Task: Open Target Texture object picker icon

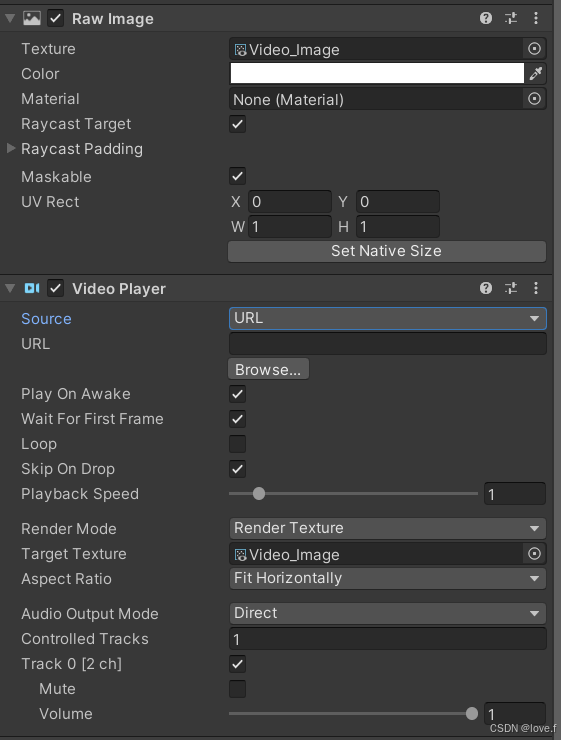Action: 534,554
